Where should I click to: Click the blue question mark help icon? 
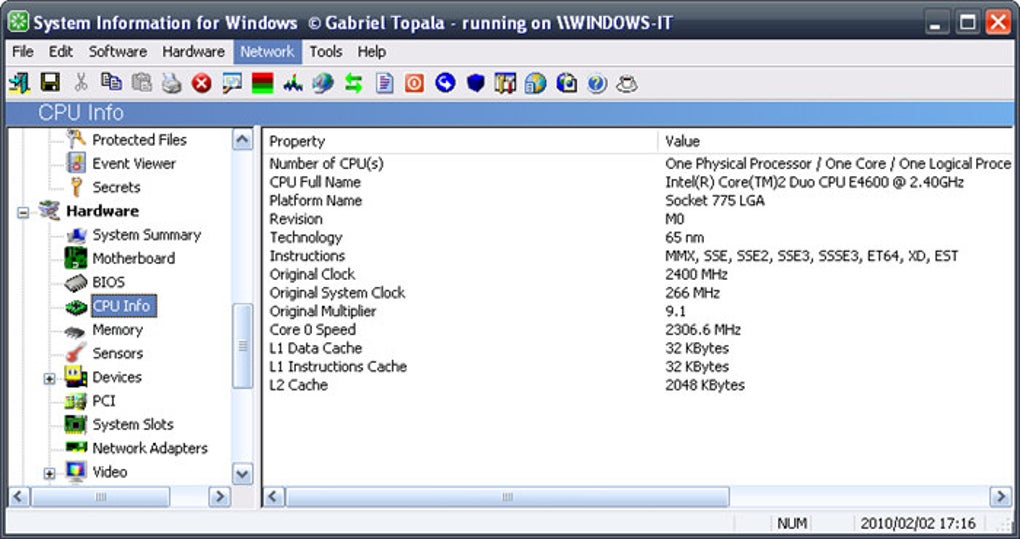[x=597, y=83]
